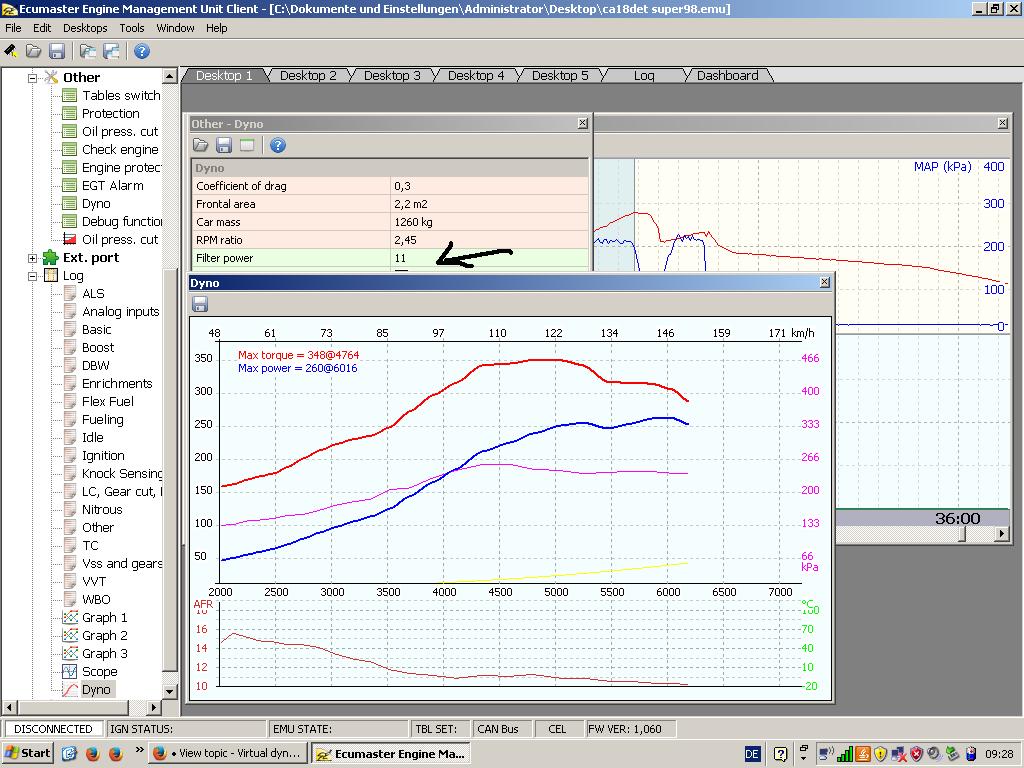Viewport: 1024px width, 768px height.
Task: Click the table view icon in Other - Dyno panel
Action: [x=247, y=145]
